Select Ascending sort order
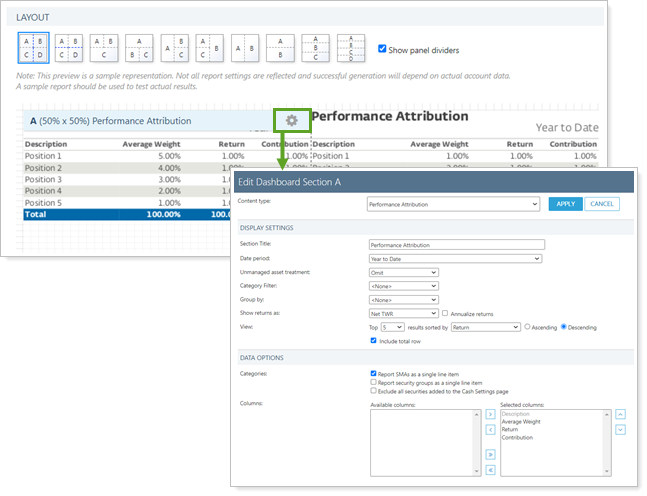This screenshot has height=496, width=647. coord(528,327)
